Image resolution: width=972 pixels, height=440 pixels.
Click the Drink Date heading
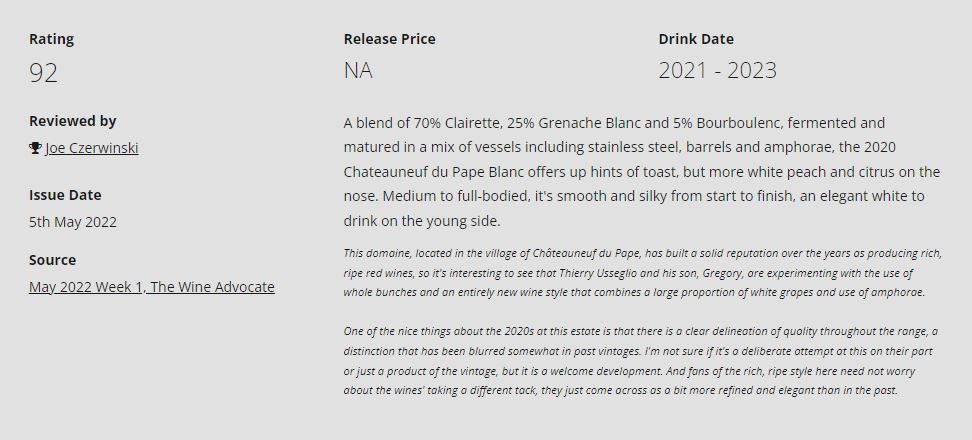coord(695,39)
